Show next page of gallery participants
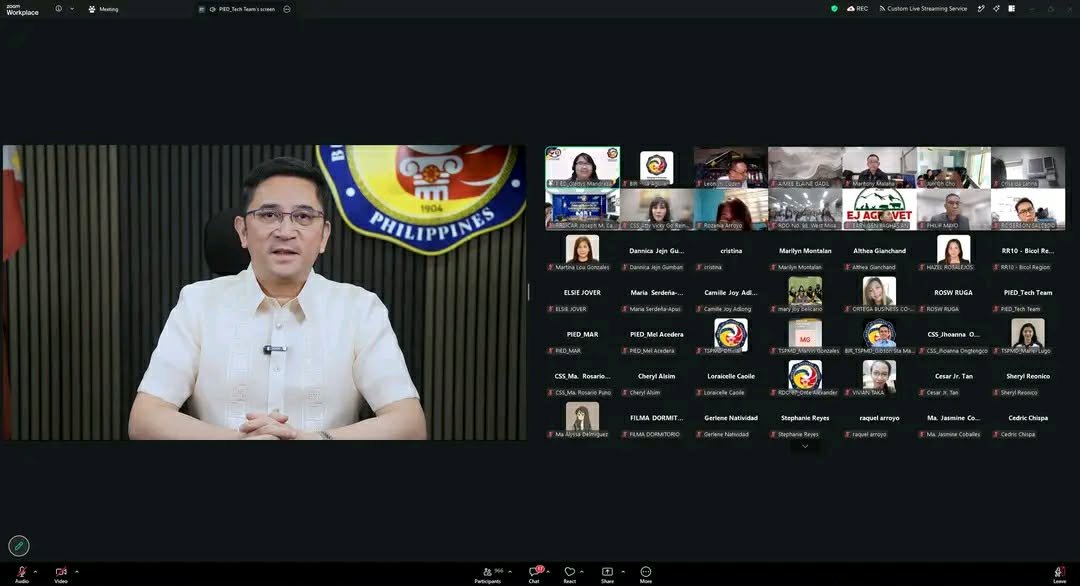 805,446
